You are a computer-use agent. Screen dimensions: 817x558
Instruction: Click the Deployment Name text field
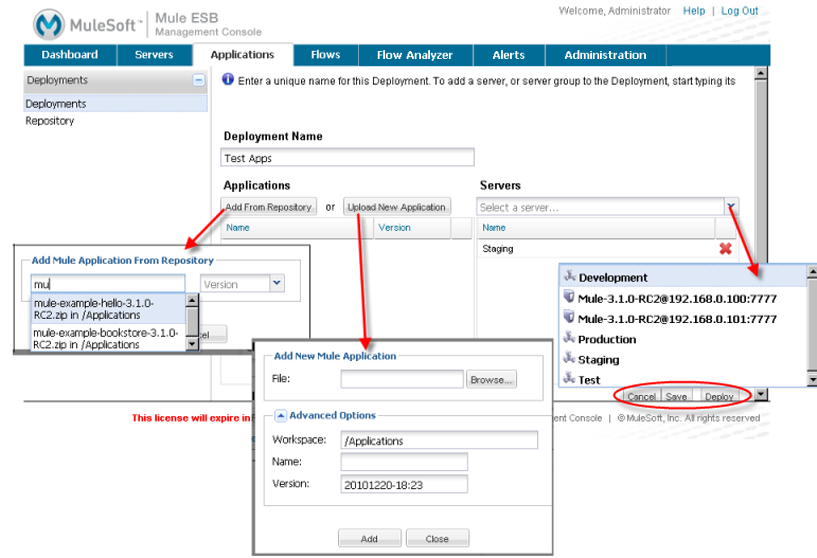pyautogui.click(x=347, y=158)
